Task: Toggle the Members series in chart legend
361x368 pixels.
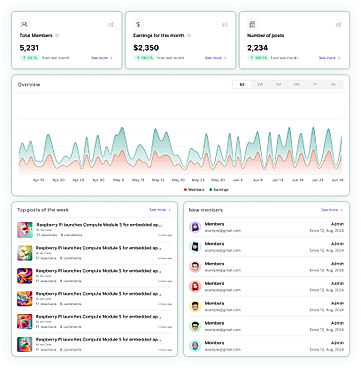Action: pos(194,189)
